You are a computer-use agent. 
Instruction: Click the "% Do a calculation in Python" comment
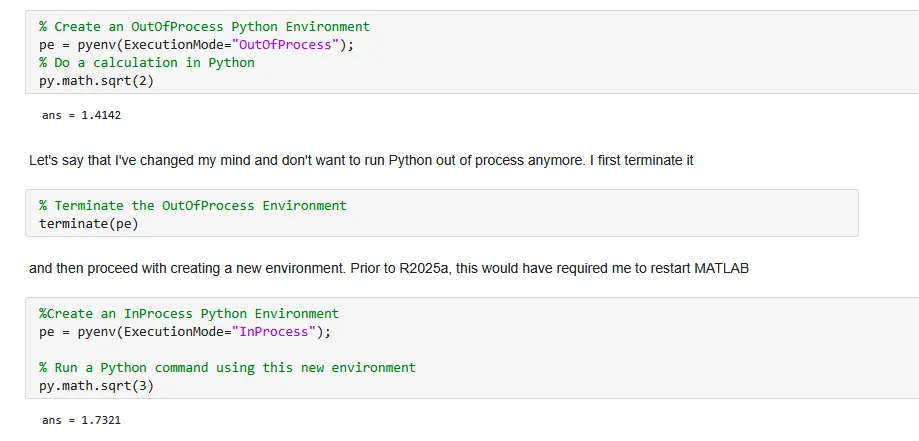click(x=147, y=63)
